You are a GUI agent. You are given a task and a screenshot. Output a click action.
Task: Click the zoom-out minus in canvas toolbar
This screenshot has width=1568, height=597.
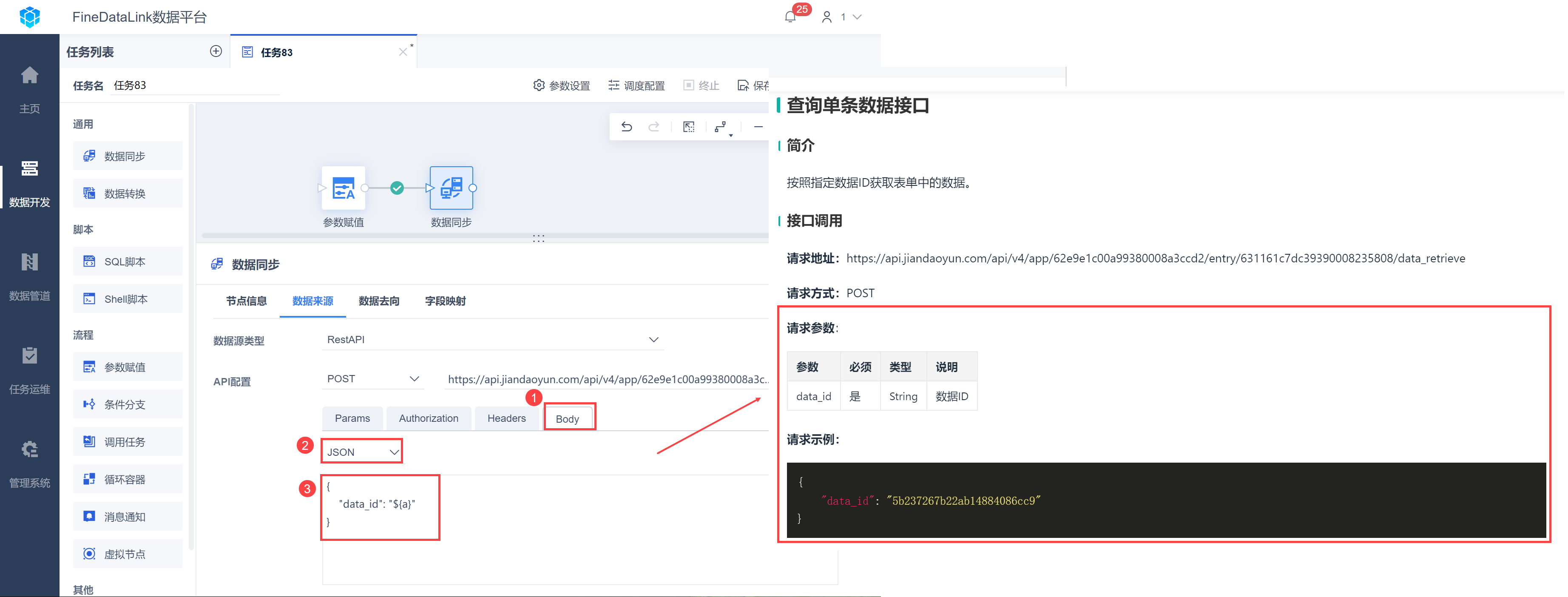point(758,127)
